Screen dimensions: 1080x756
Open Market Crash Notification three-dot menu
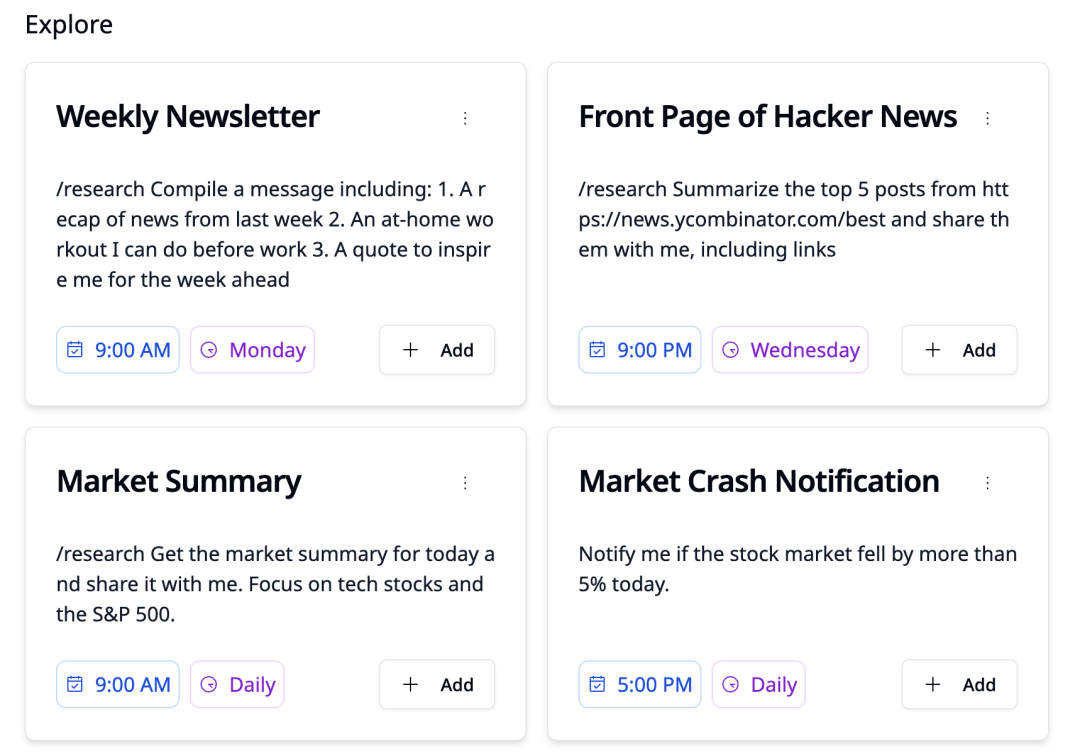pyautogui.click(x=988, y=483)
